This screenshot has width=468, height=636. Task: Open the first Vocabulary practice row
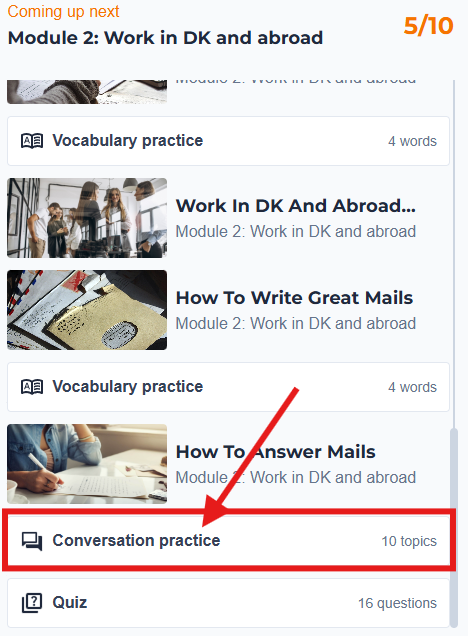coord(228,141)
